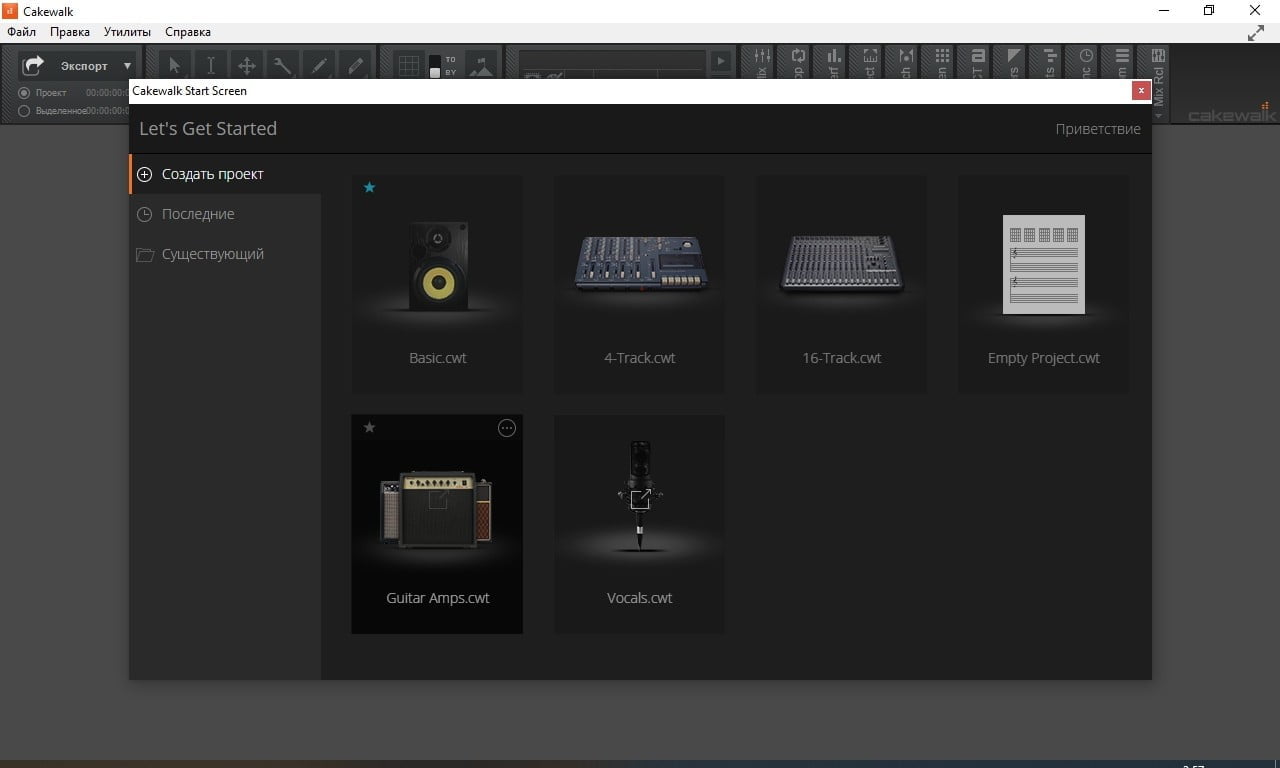The height and width of the screenshot is (768, 1280).
Task: Click the Markers module triangle icon
Action: [x=1014, y=56]
